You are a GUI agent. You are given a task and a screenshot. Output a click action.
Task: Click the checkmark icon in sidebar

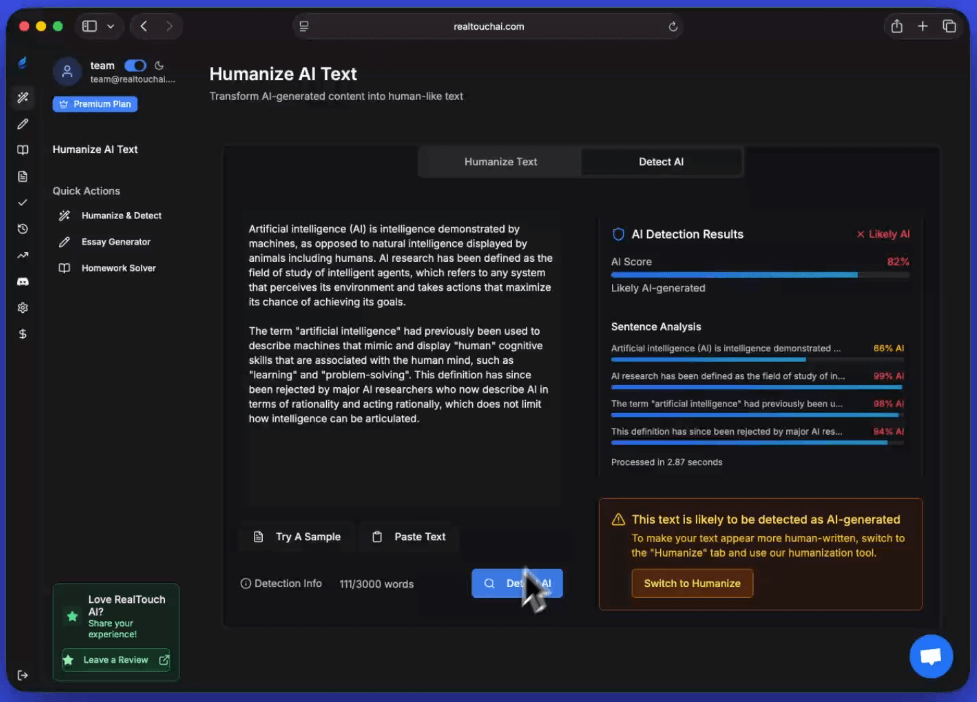tap(23, 203)
